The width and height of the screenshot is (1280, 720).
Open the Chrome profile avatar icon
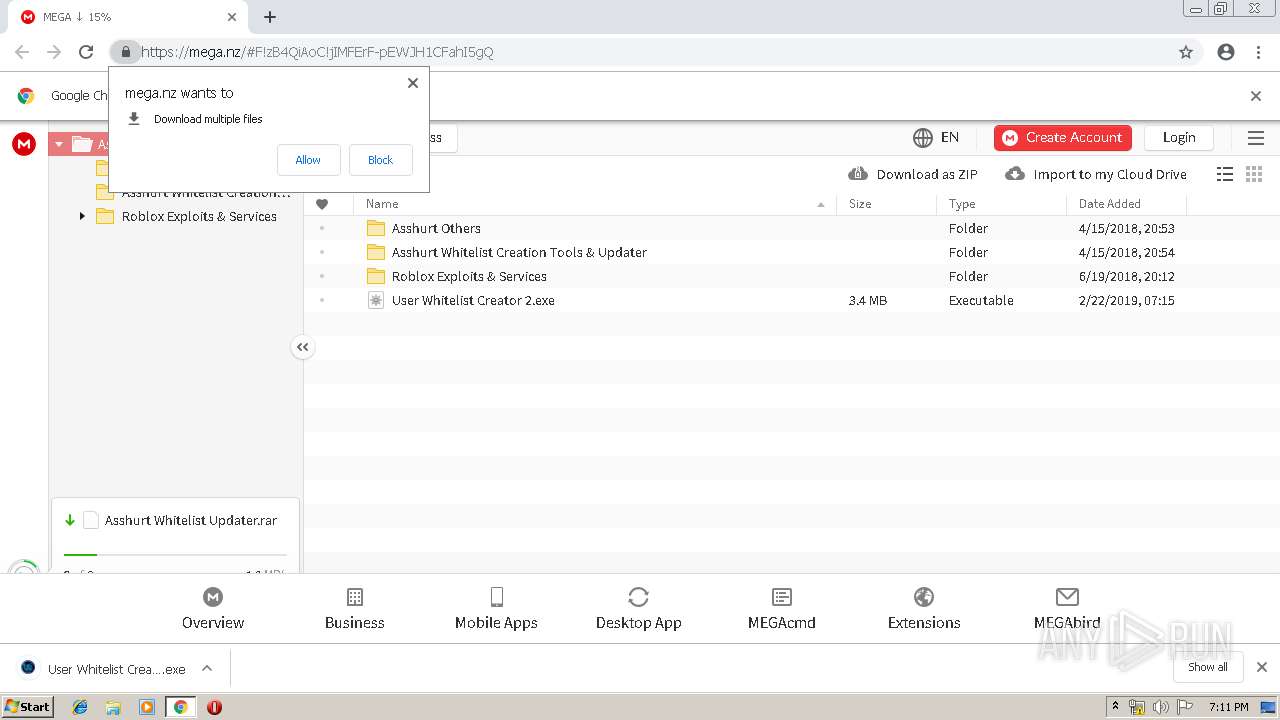[1226, 52]
